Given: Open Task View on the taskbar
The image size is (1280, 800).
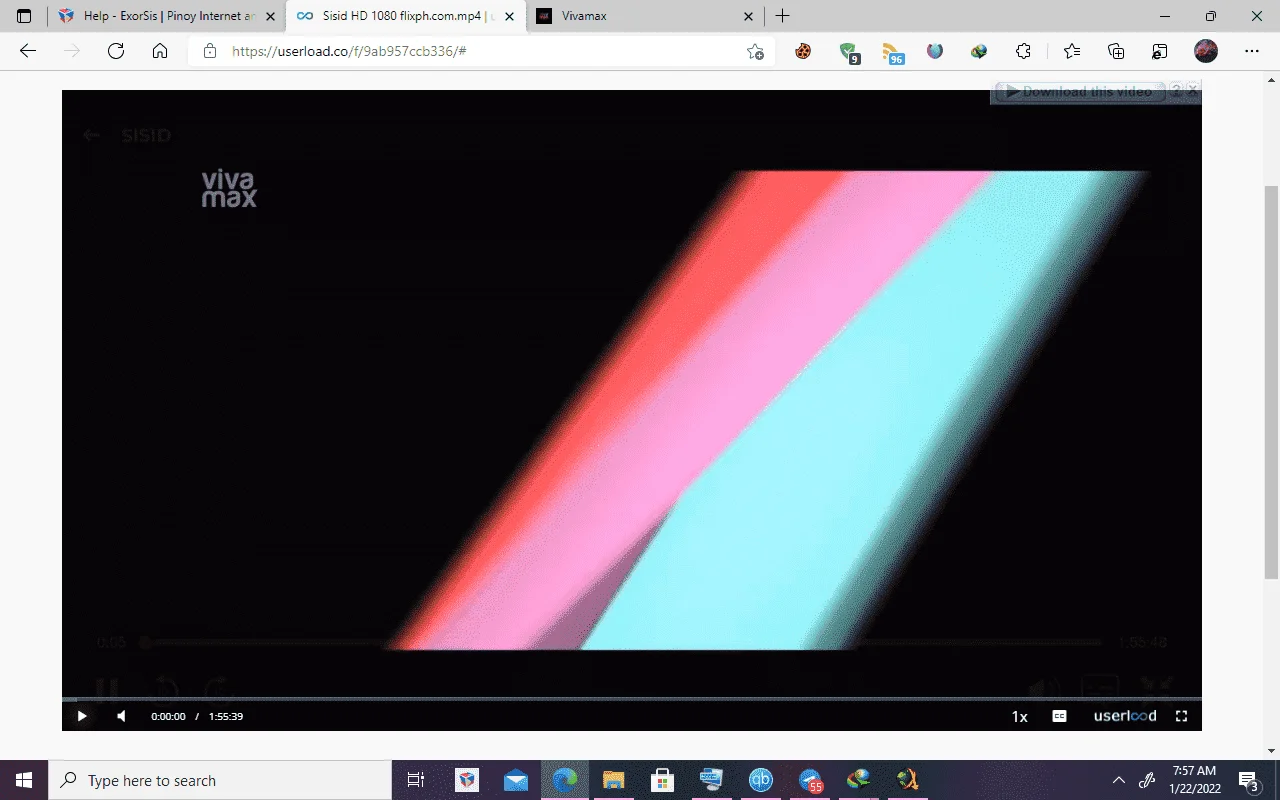Looking at the screenshot, I should coord(416,780).
